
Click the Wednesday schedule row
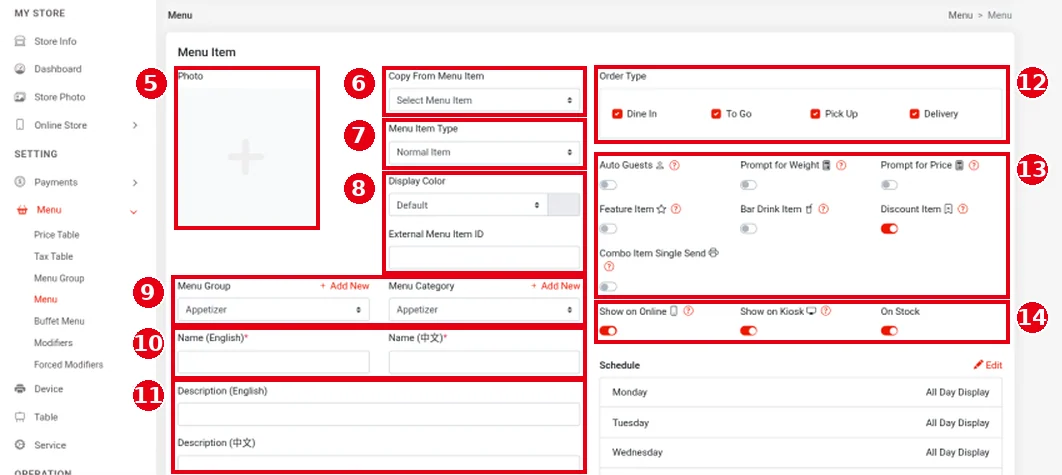801,452
